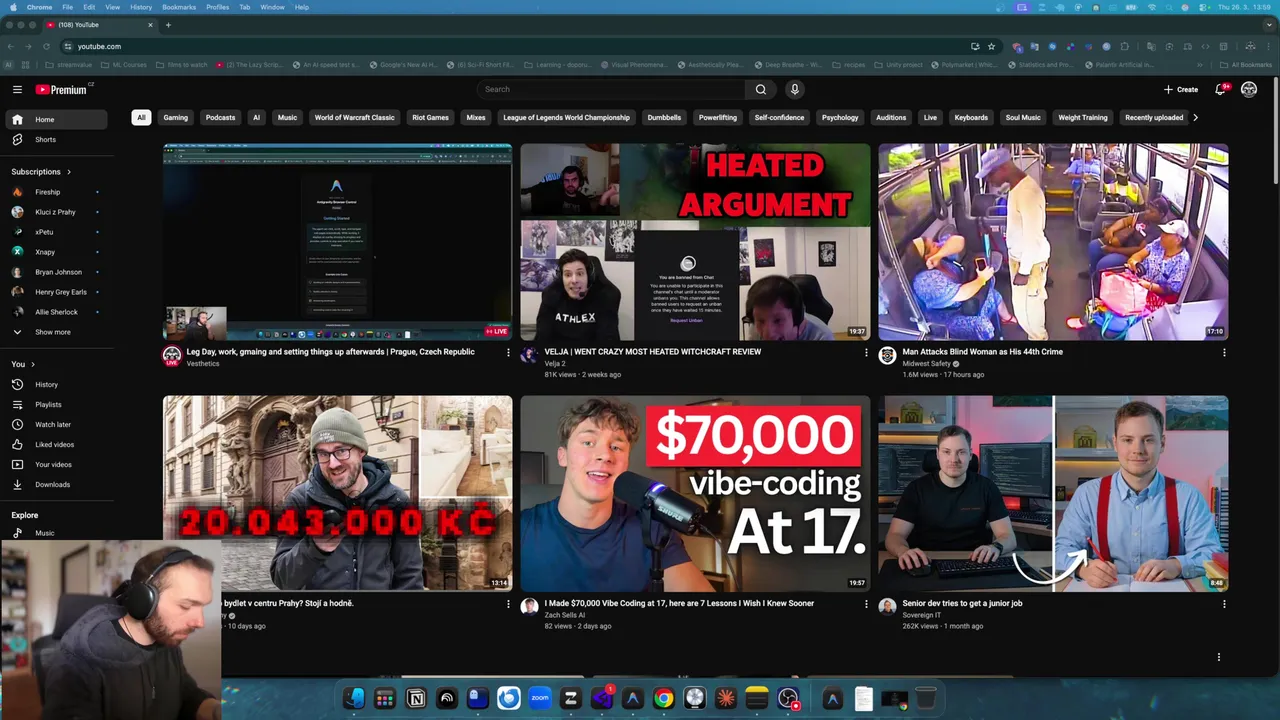Screen dimensions: 1280x720
Task: Open the Music item under Explore
Action: 54,533
